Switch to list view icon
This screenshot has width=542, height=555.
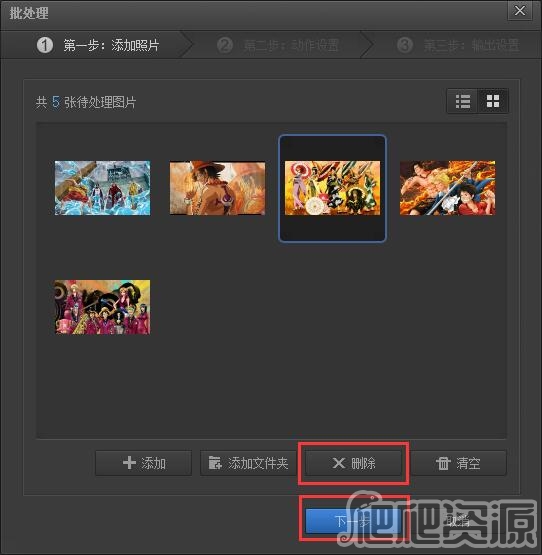pyautogui.click(x=462, y=101)
